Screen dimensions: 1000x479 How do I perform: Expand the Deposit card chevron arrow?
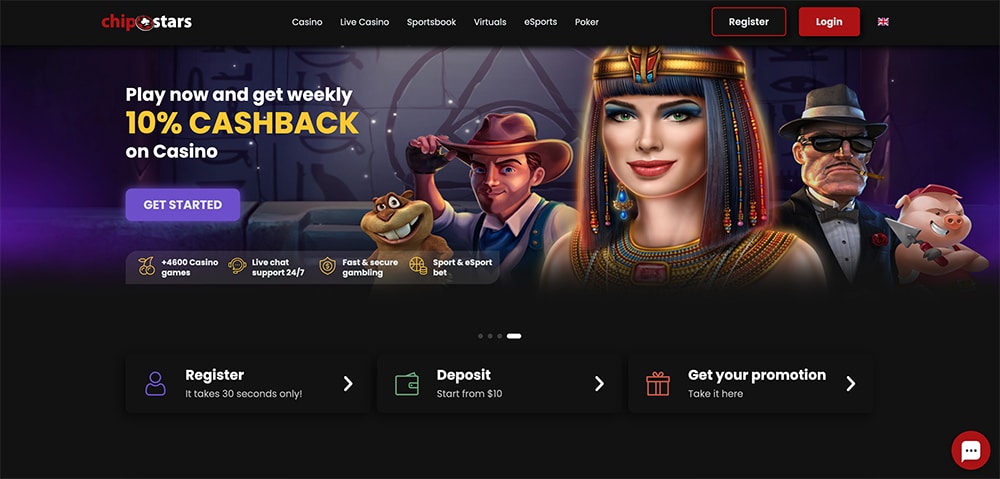(x=599, y=383)
